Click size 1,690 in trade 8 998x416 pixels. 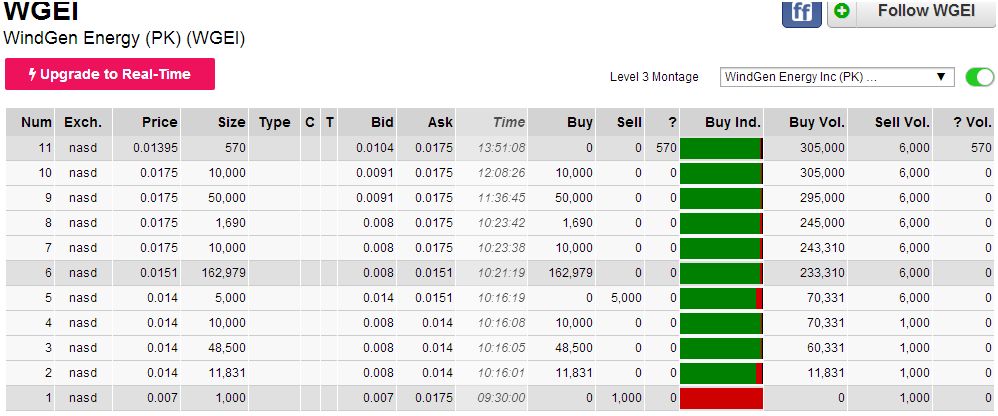(231, 223)
